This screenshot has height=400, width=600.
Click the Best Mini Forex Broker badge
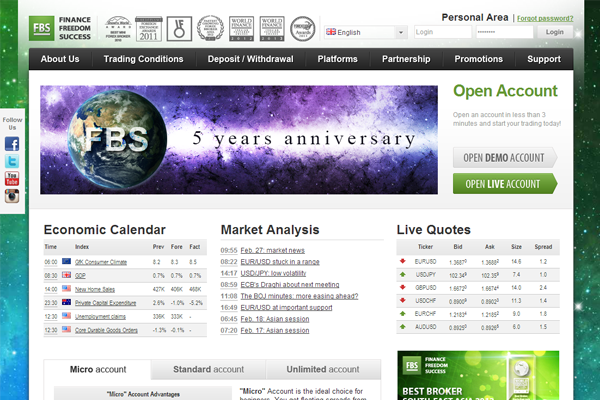(x=118, y=29)
